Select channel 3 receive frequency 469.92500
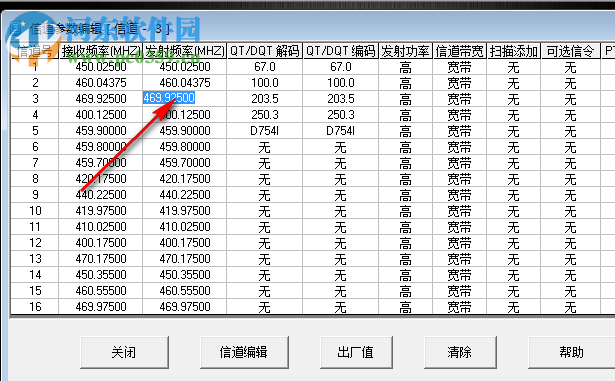Viewport: 615px width, 381px height. (x=101, y=99)
